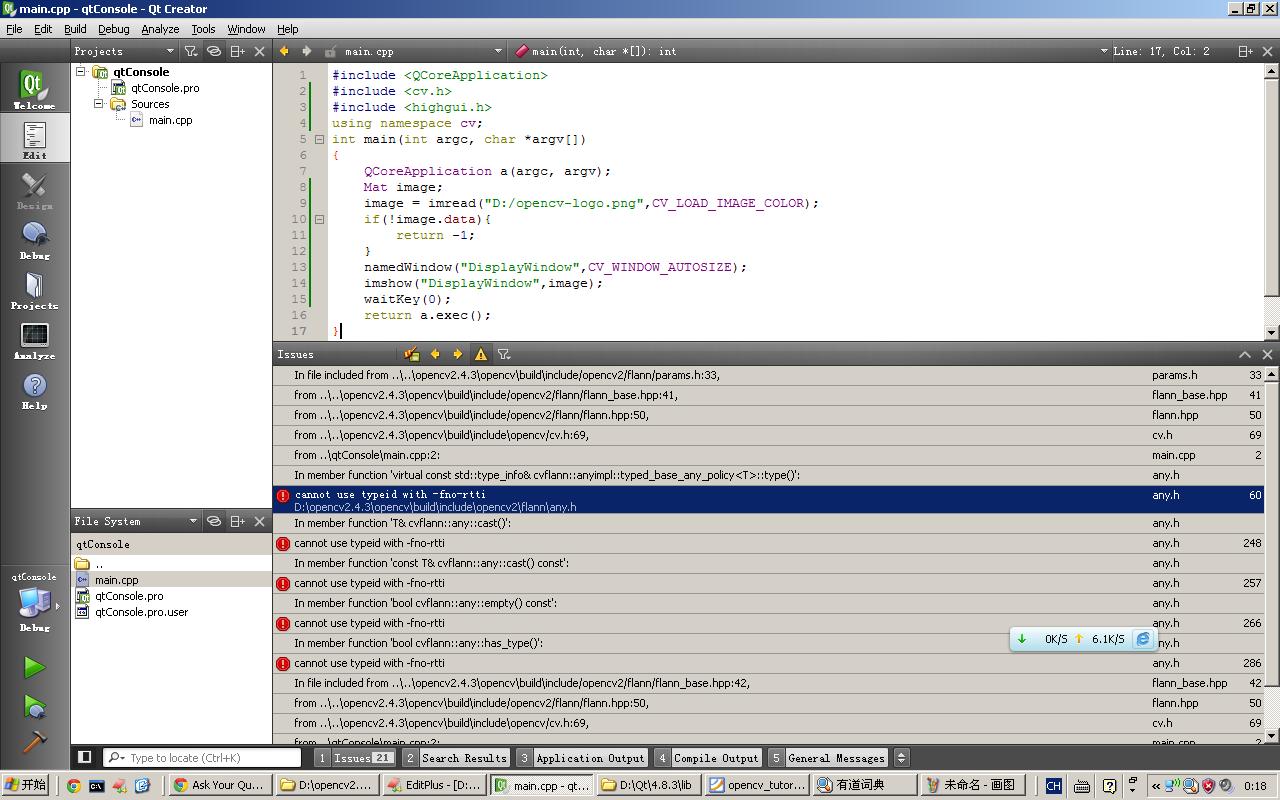Toggle the left sidebar visibility
1280x800 pixels.
coord(85,758)
